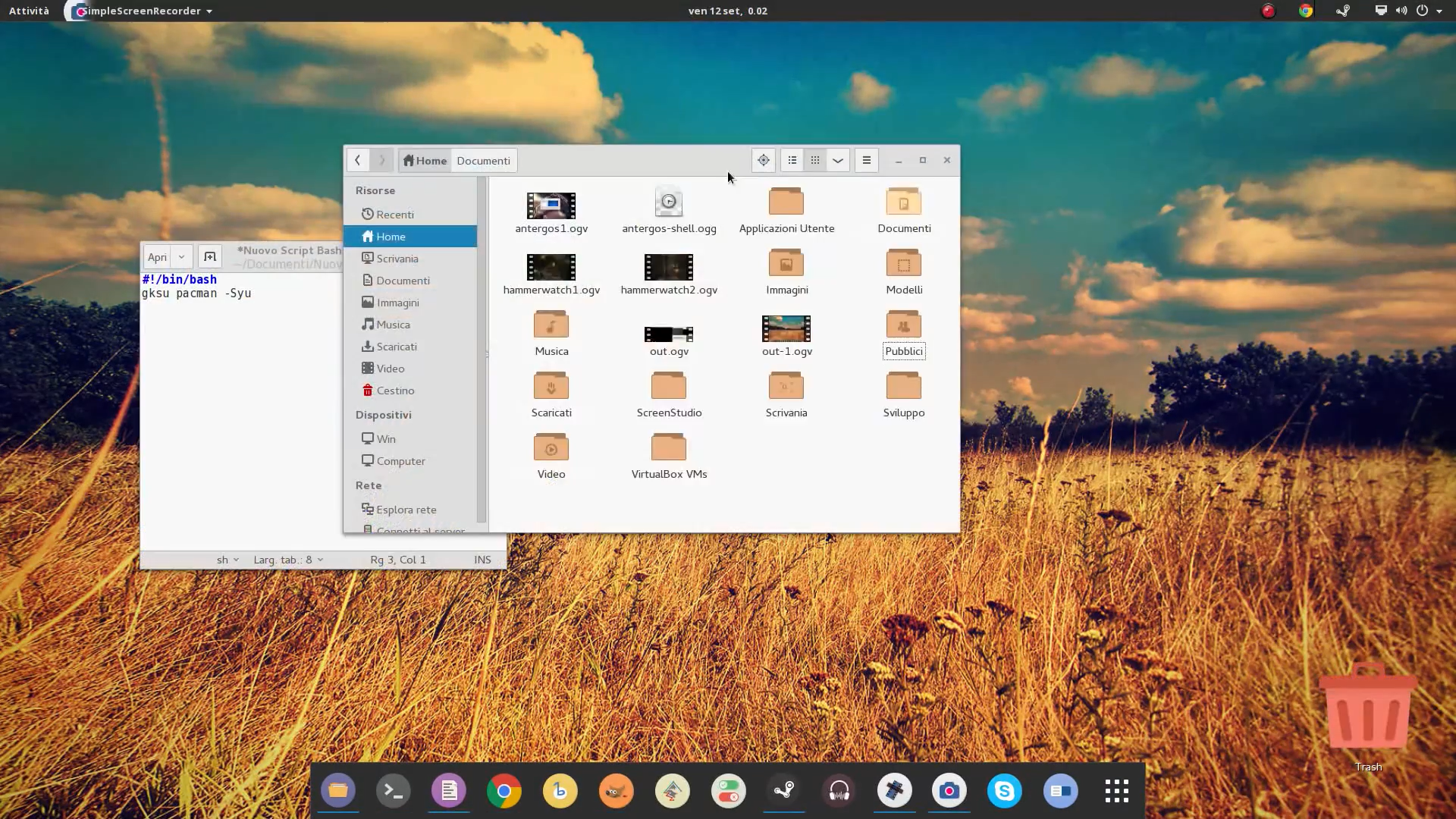Image resolution: width=1456 pixels, height=819 pixels.
Task: Launch Terminal from the dock
Action: point(393,791)
